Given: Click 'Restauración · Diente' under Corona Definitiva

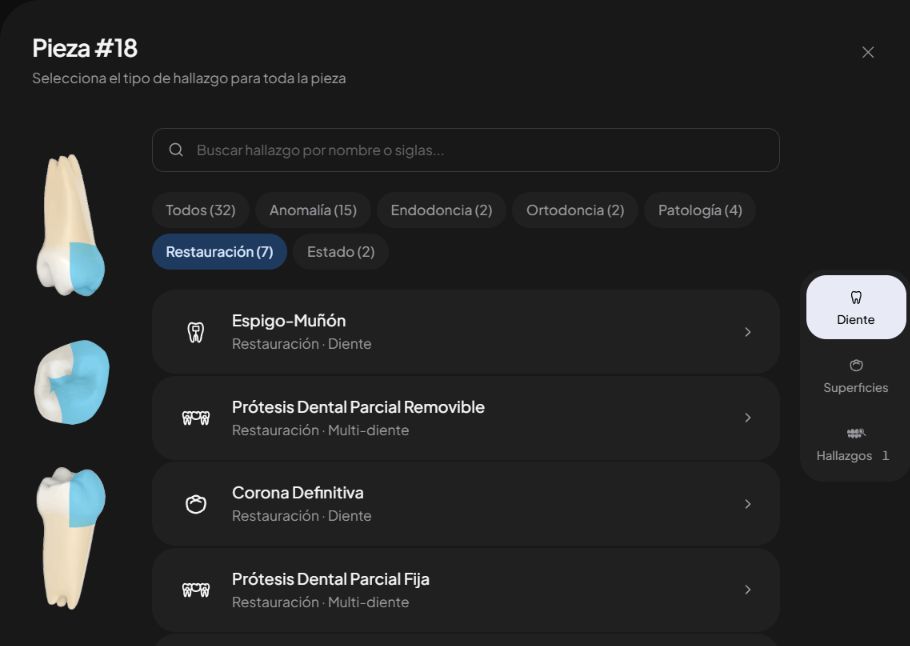Looking at the screenshot, I should [x=302, y=516].
